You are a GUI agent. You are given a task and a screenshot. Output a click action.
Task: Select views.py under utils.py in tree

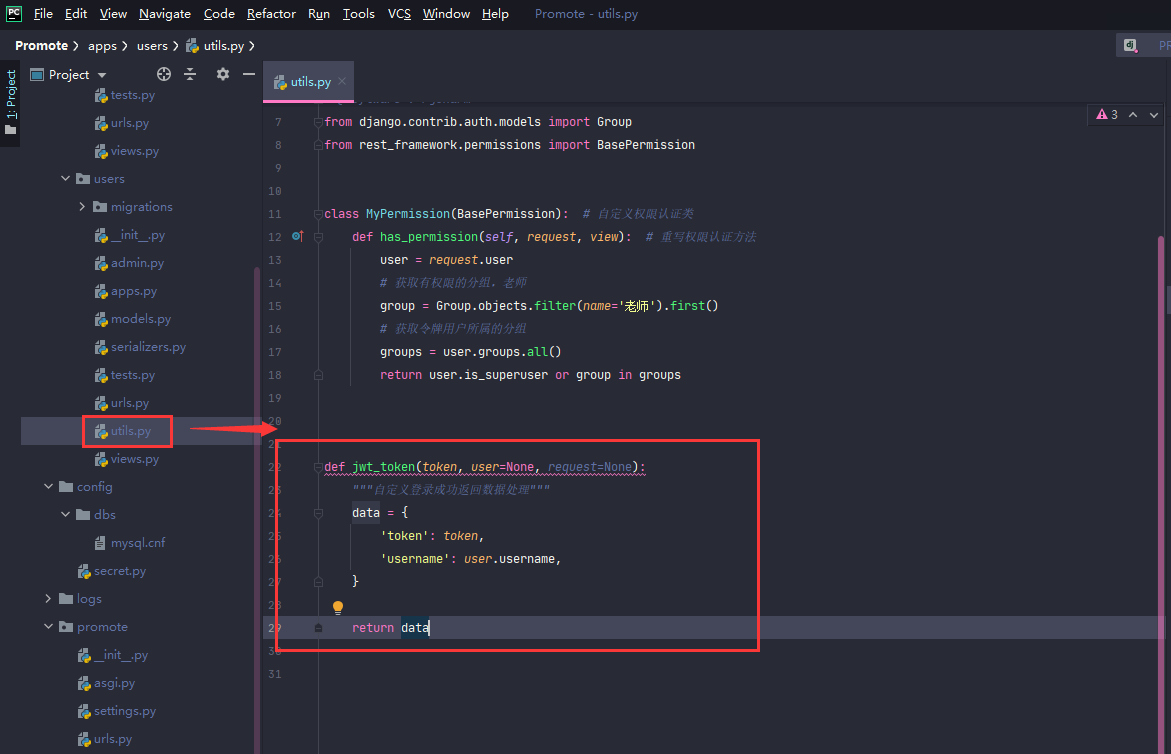[134, 458]
